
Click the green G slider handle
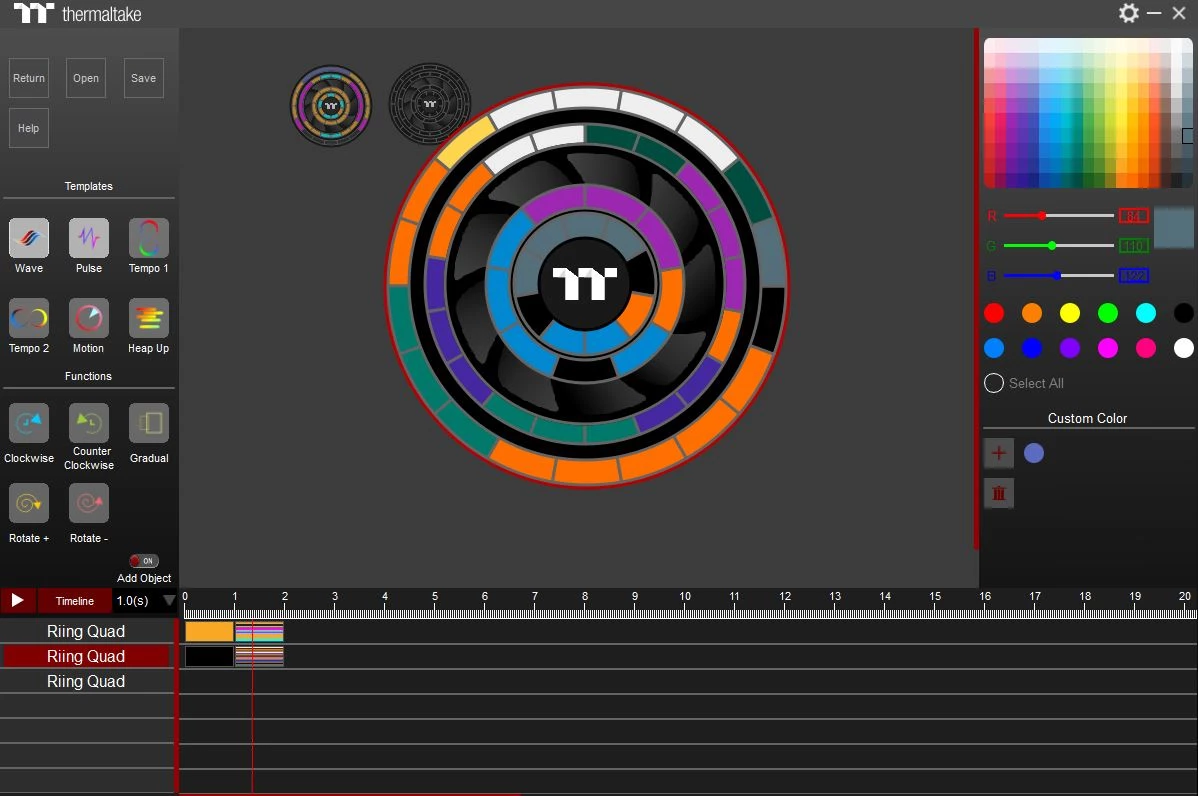[x=1052, y=245]
